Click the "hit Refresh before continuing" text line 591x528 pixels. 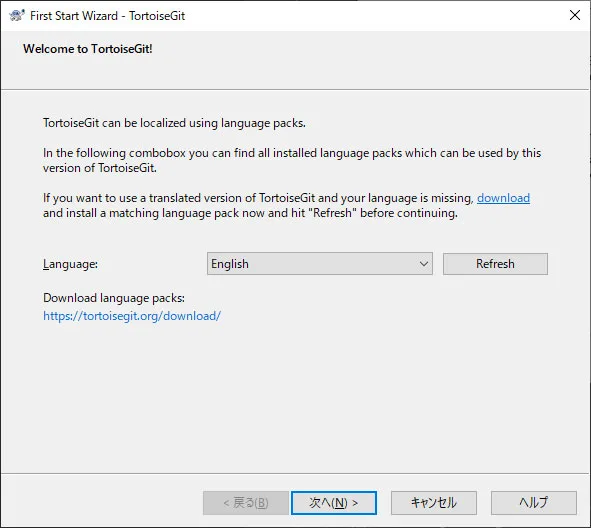250,213
